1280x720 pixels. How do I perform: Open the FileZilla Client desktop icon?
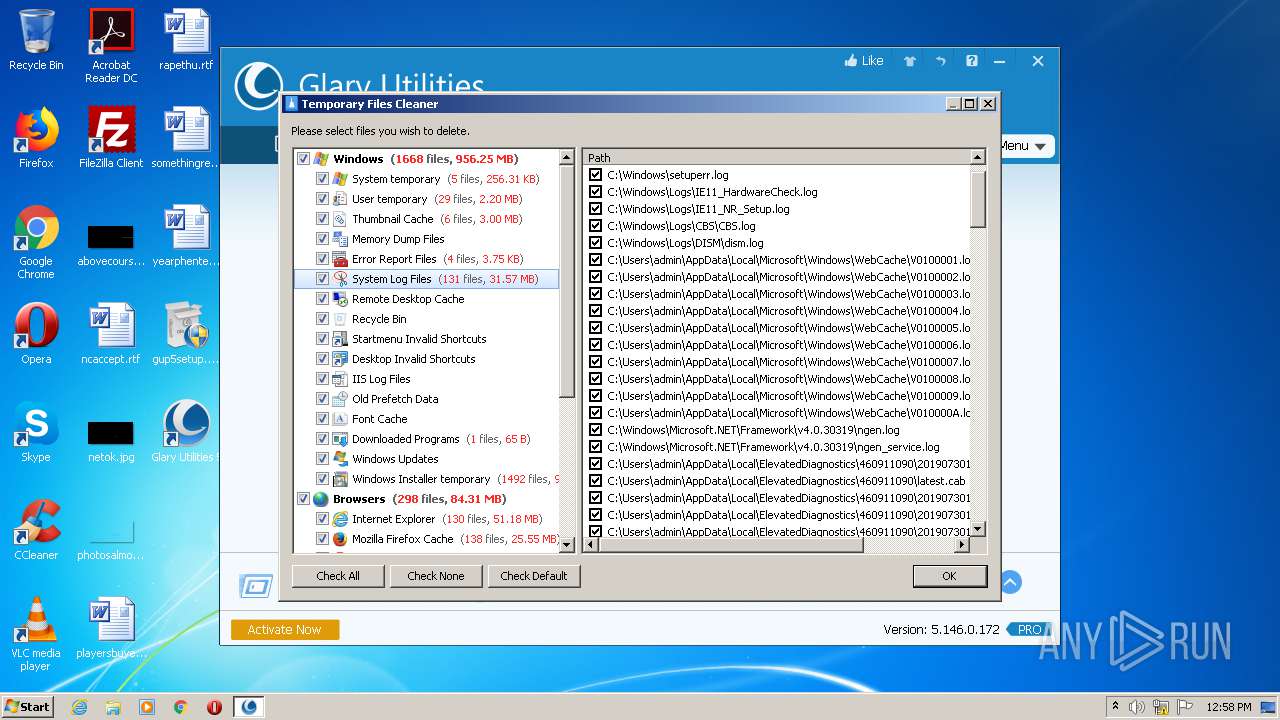(x=111, y=138)
